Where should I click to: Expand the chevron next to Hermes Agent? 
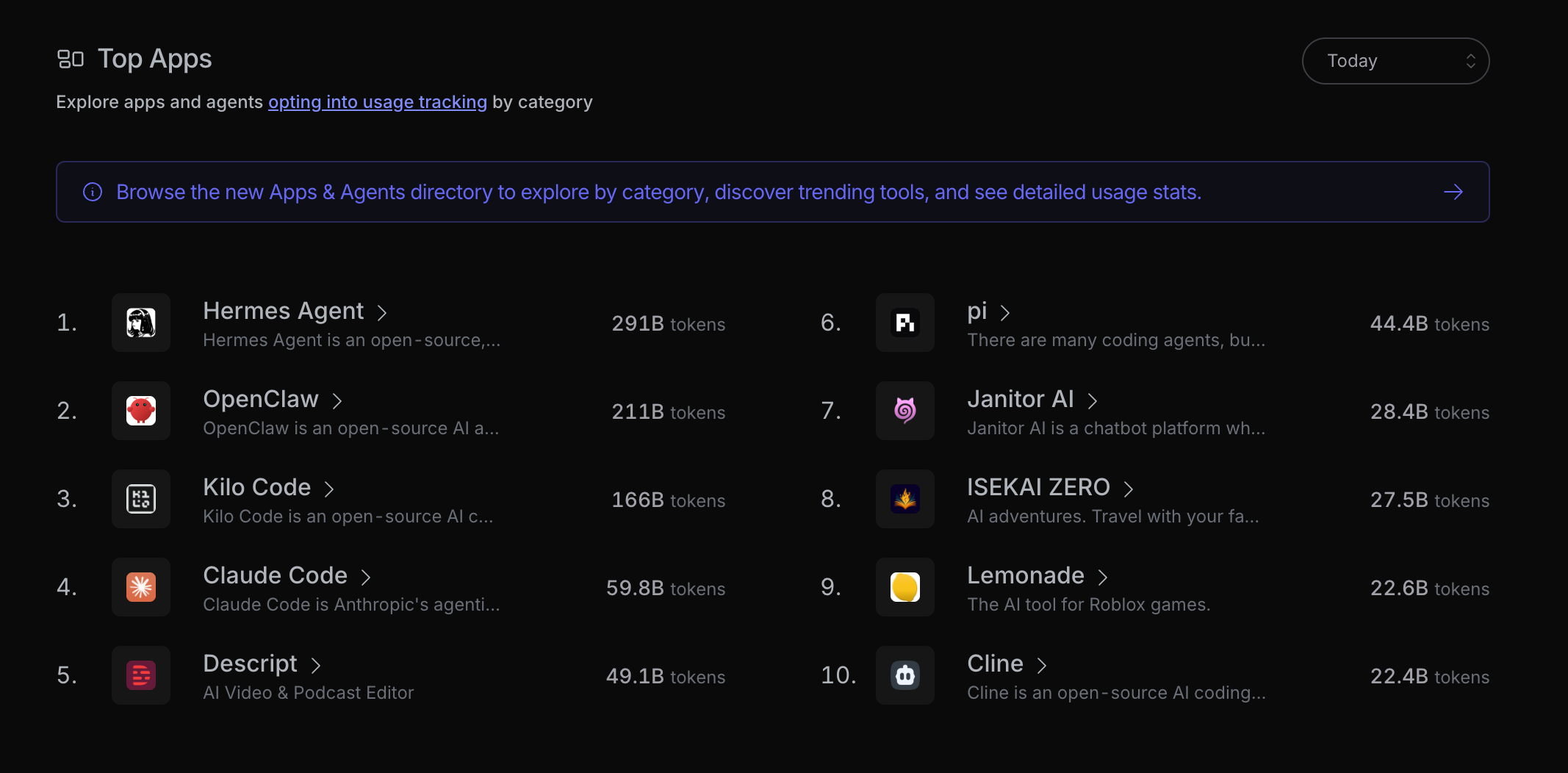pos(382,312)
